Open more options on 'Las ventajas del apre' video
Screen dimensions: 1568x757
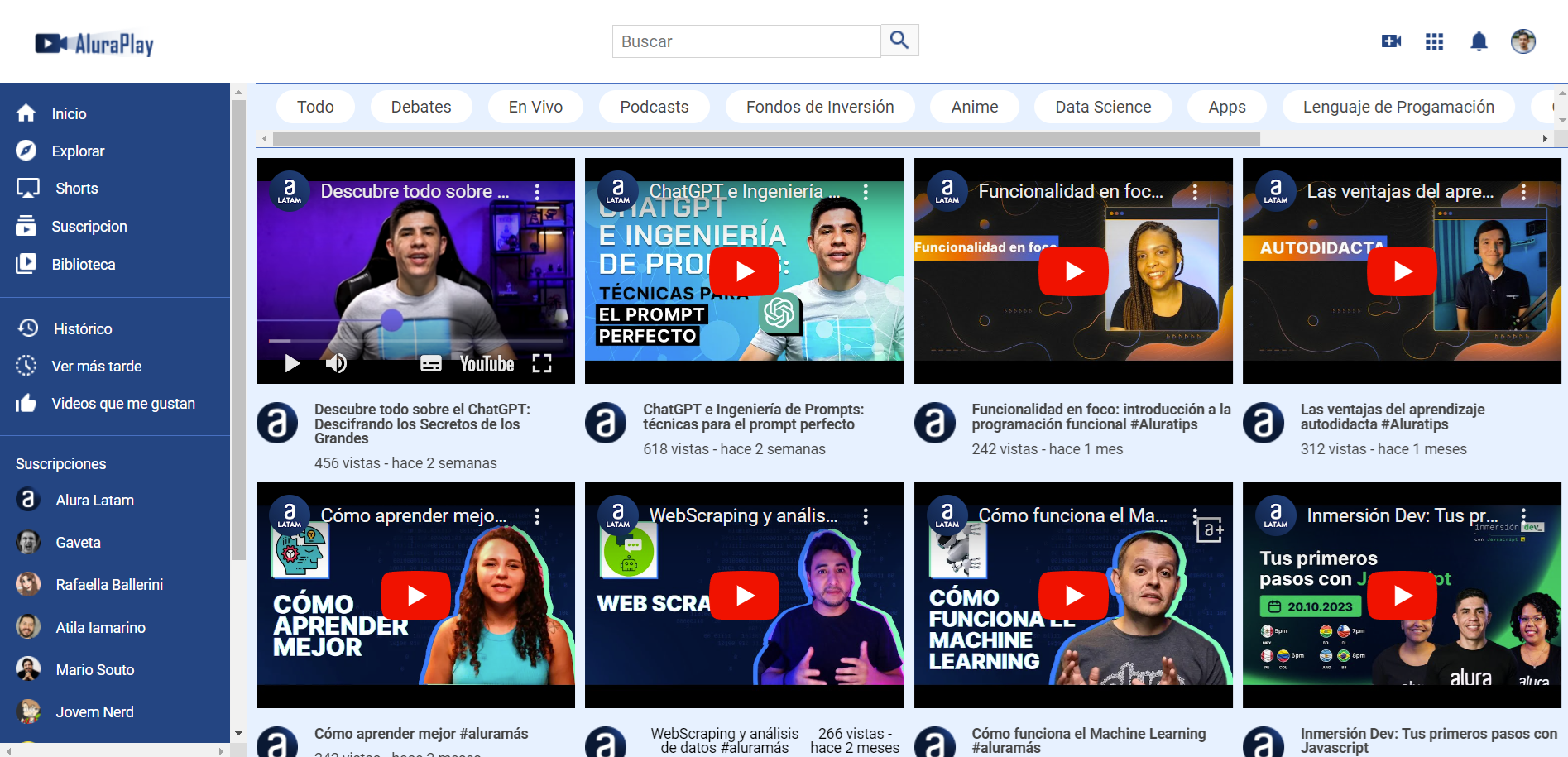1523,192
